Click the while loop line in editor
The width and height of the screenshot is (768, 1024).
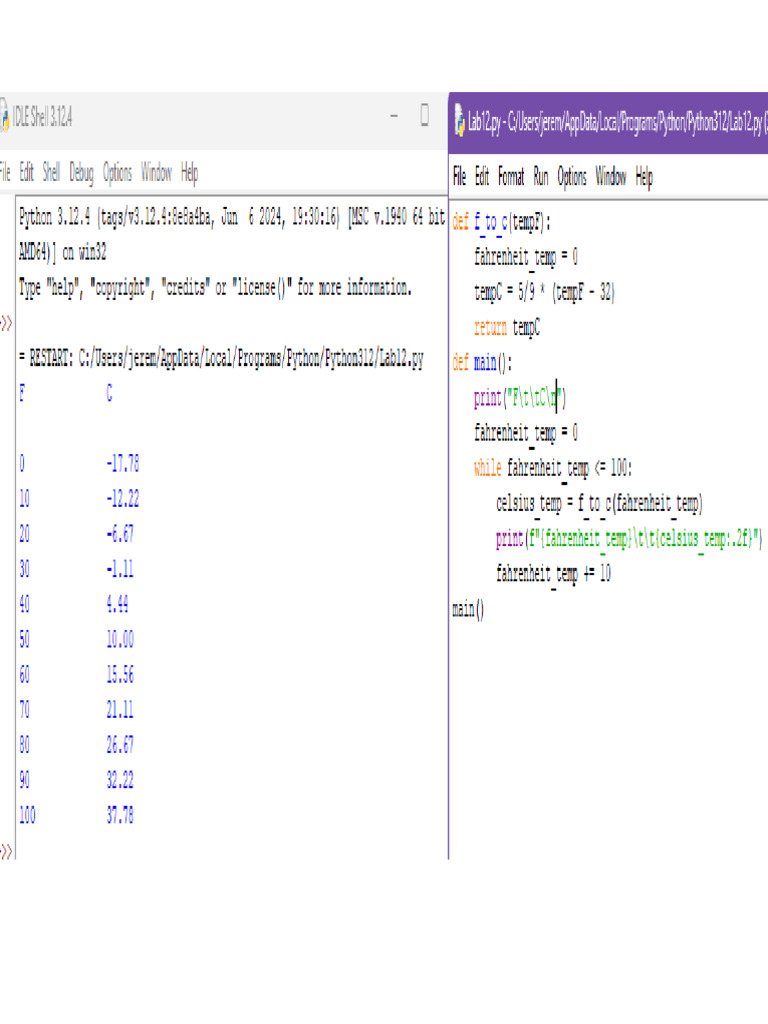pyautogui.click(x=553, y=467)
